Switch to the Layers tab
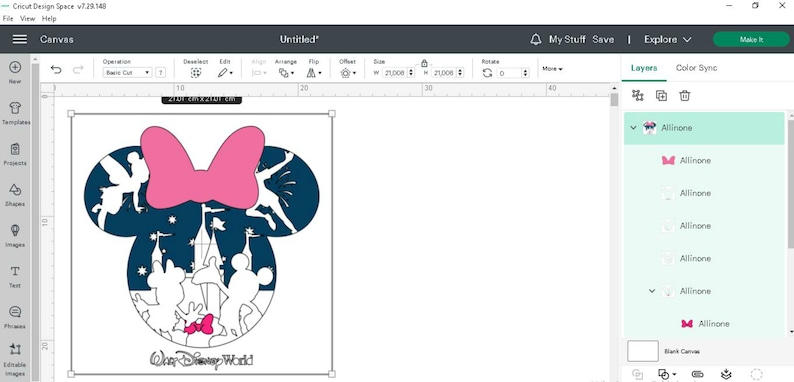 [644, 68]
